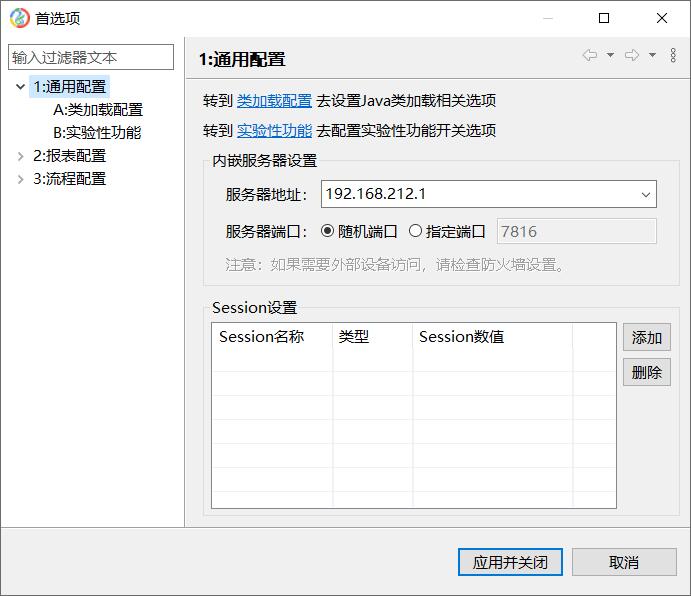This screenshot has height=596, width=691.
Task: Select 1:通用配置 in the tree
Action: pos(70,86)
